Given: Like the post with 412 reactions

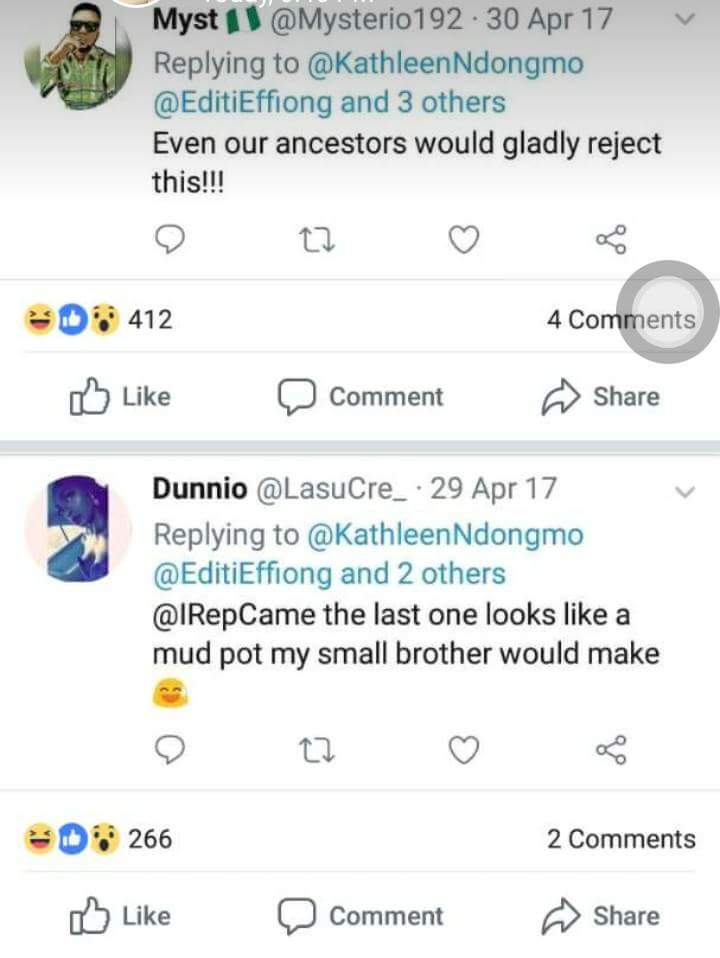Looking at the screenshot, I should point(120,397).
